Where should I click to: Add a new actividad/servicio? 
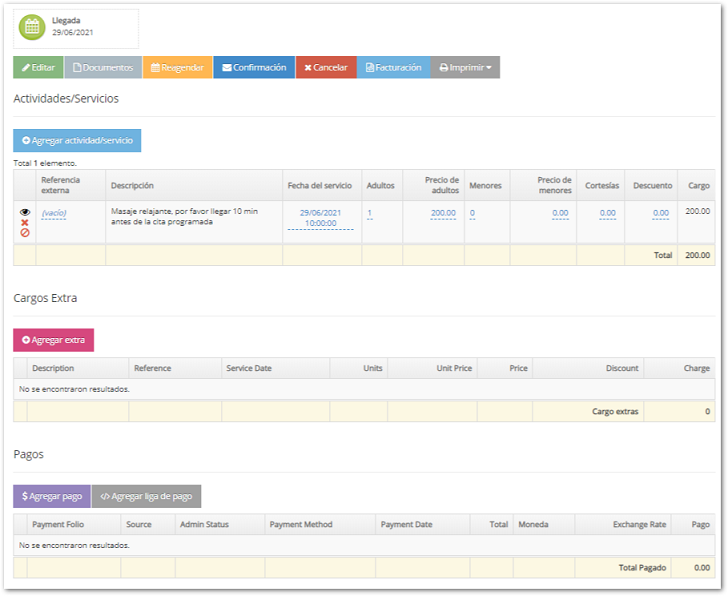(77, 141)
